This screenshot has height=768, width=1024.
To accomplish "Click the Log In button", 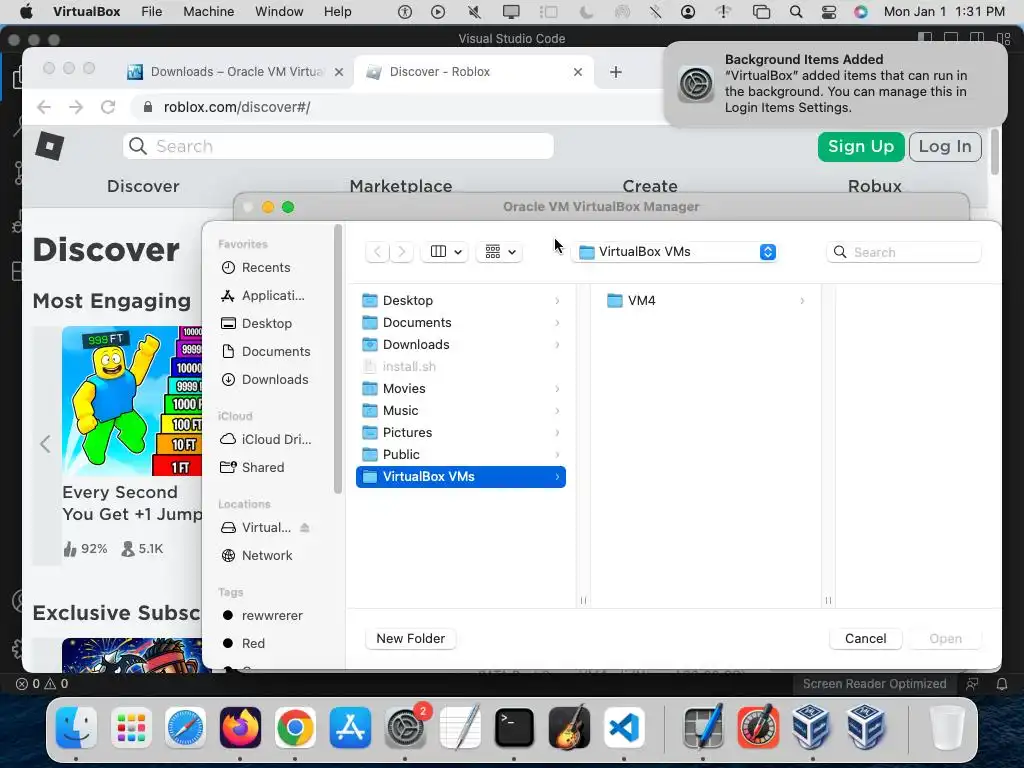I will [945, 146].
